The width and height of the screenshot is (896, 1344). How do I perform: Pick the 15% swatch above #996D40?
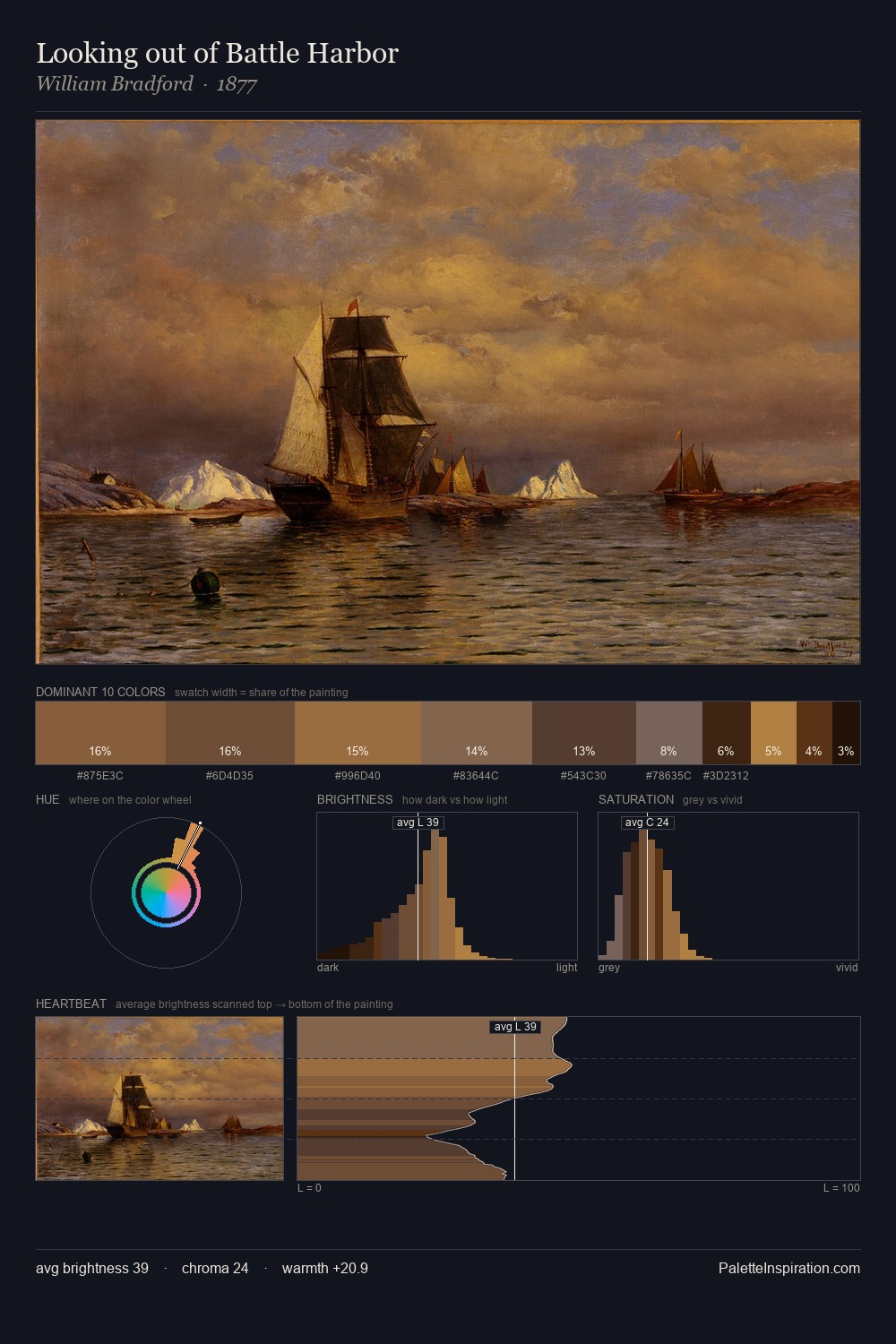(x=358, y=733)
